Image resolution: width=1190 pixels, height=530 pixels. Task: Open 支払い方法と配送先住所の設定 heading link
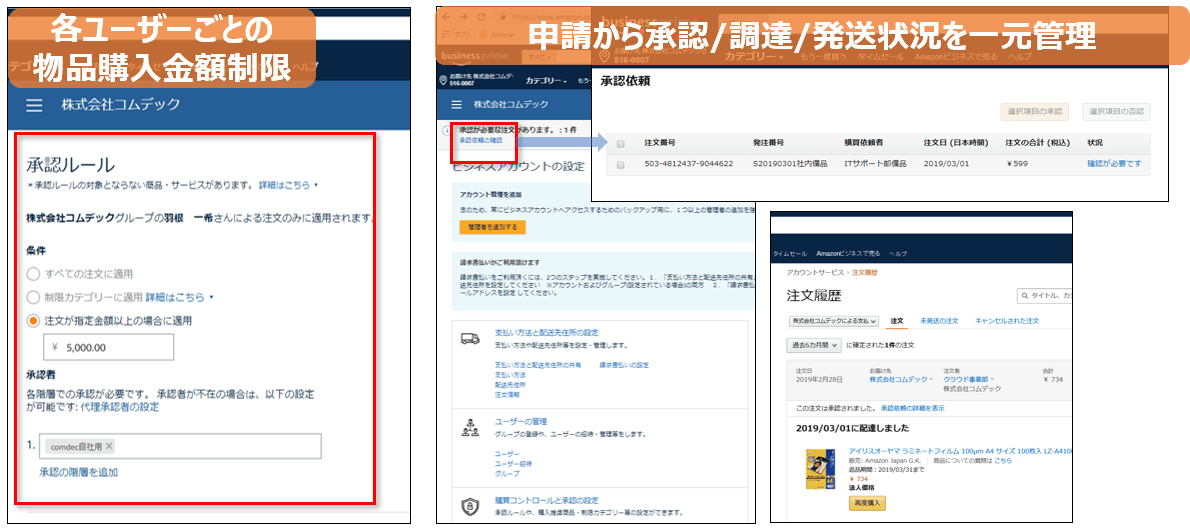coord(546,333)
